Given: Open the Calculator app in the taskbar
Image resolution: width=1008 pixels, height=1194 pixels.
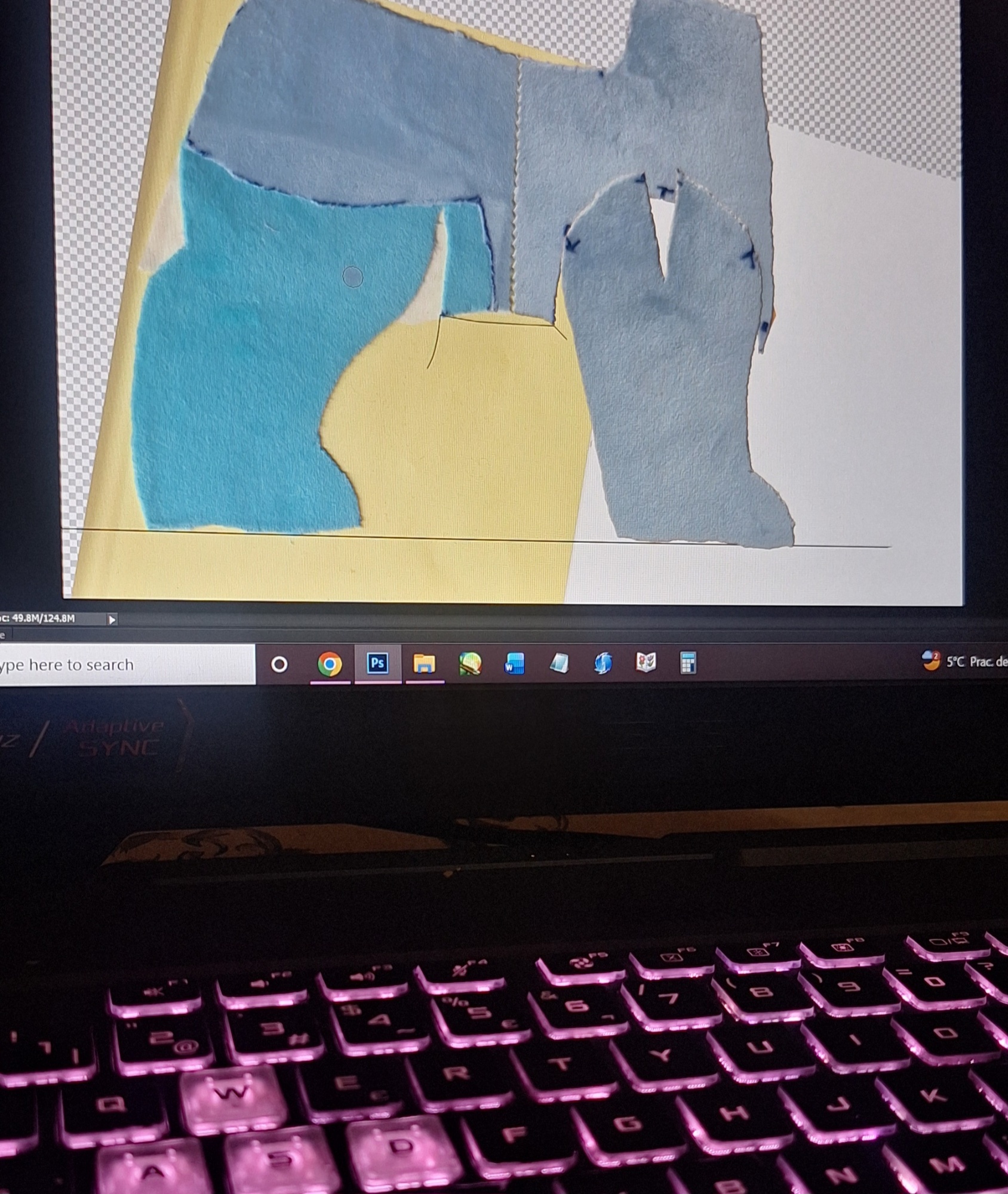Looking at the screenshot, I should pos(688,663).
